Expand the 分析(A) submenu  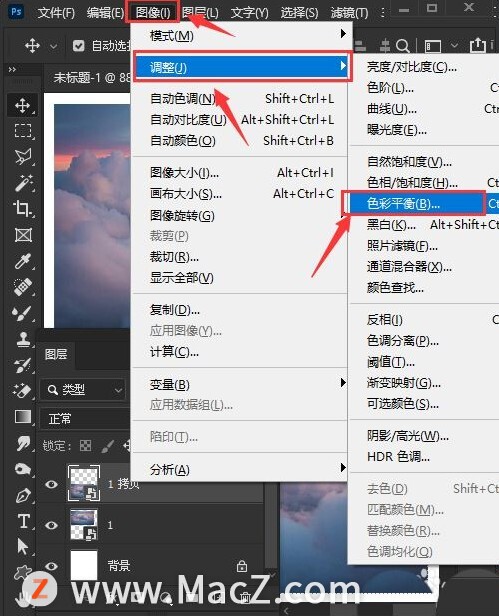pos(239,469)
